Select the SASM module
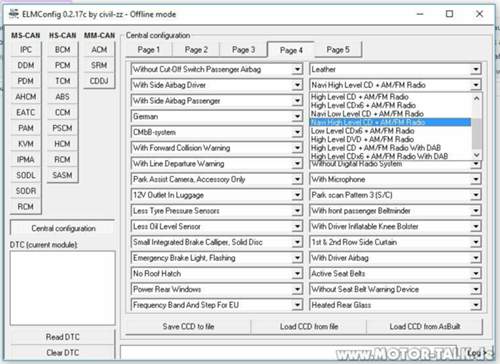 coord(63,175)
